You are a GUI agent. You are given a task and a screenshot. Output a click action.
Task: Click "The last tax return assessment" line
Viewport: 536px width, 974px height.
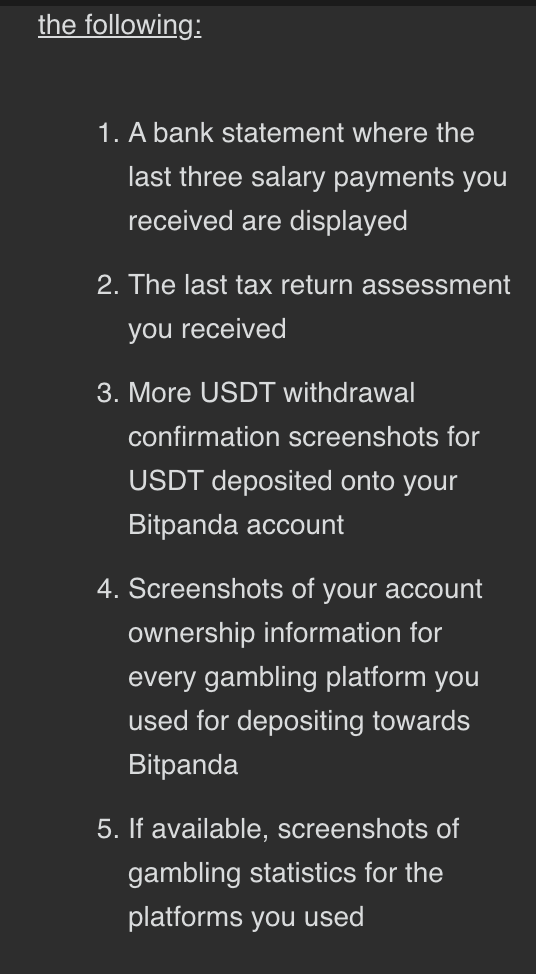(x=319, y=285)
